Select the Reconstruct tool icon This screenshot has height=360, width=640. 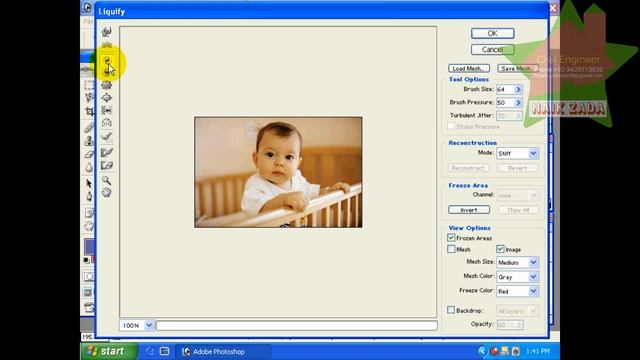point(107,137)
